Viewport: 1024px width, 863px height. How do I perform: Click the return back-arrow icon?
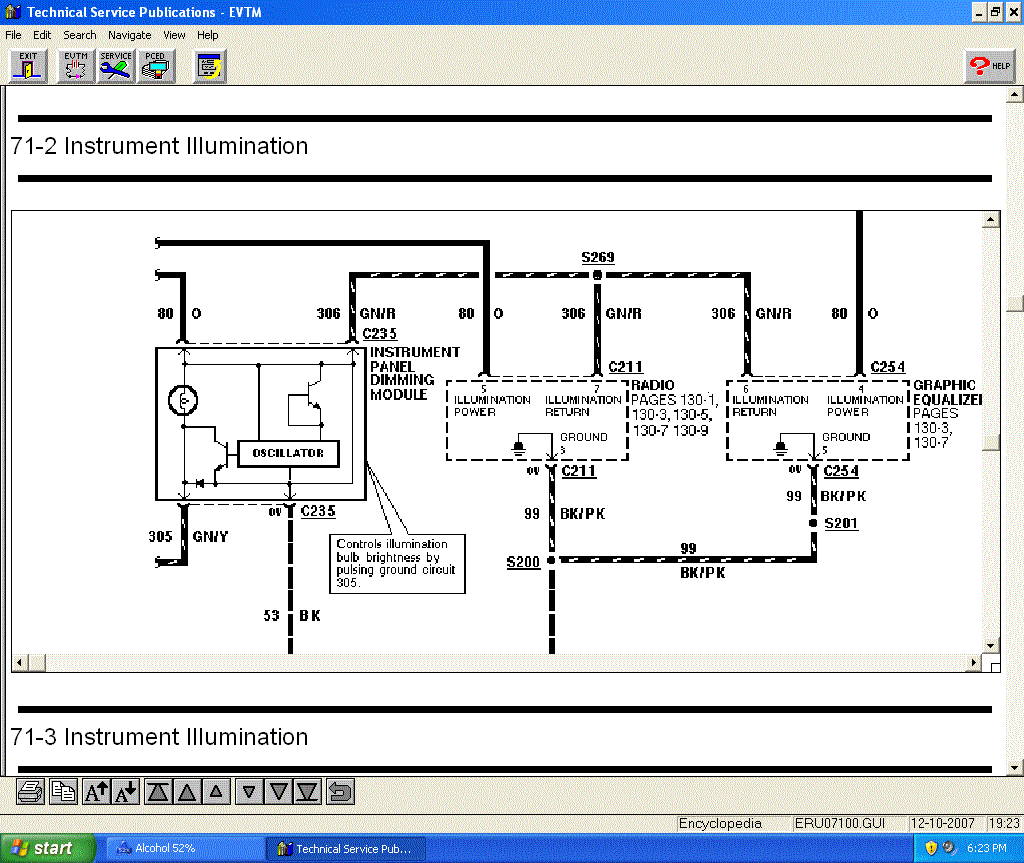[340, 792]
